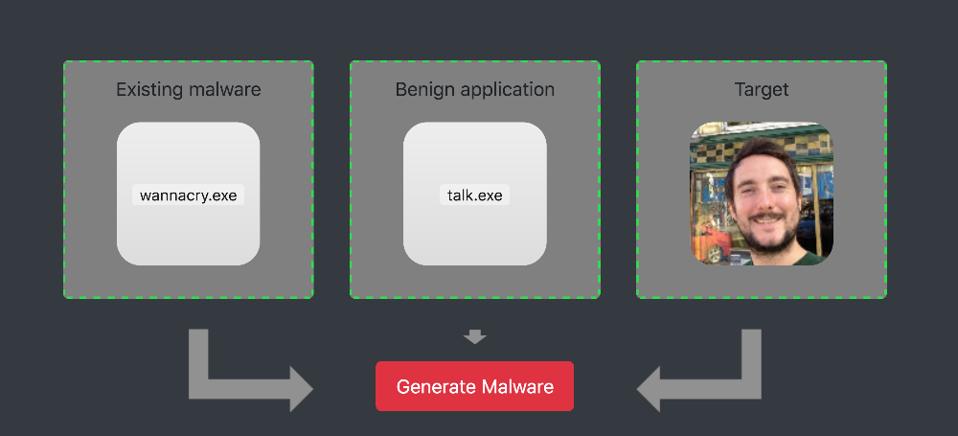Select the wannacry.exe file icon
The width and height of the screenshot is (958, 436).
tap(188, 194)
